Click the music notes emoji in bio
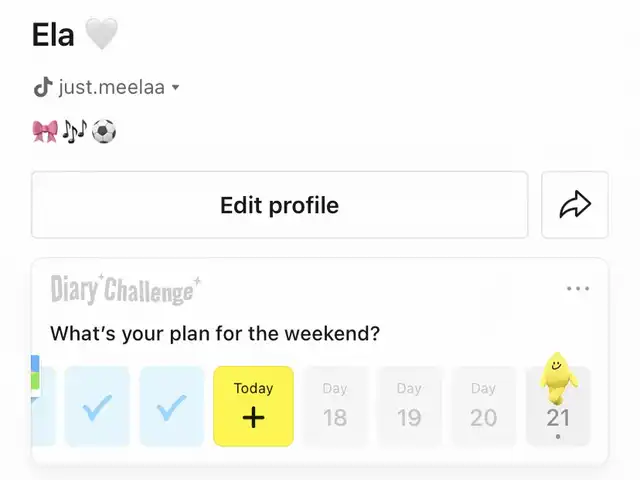The height and width of the screenshot is (480, 640). (75, 131)
